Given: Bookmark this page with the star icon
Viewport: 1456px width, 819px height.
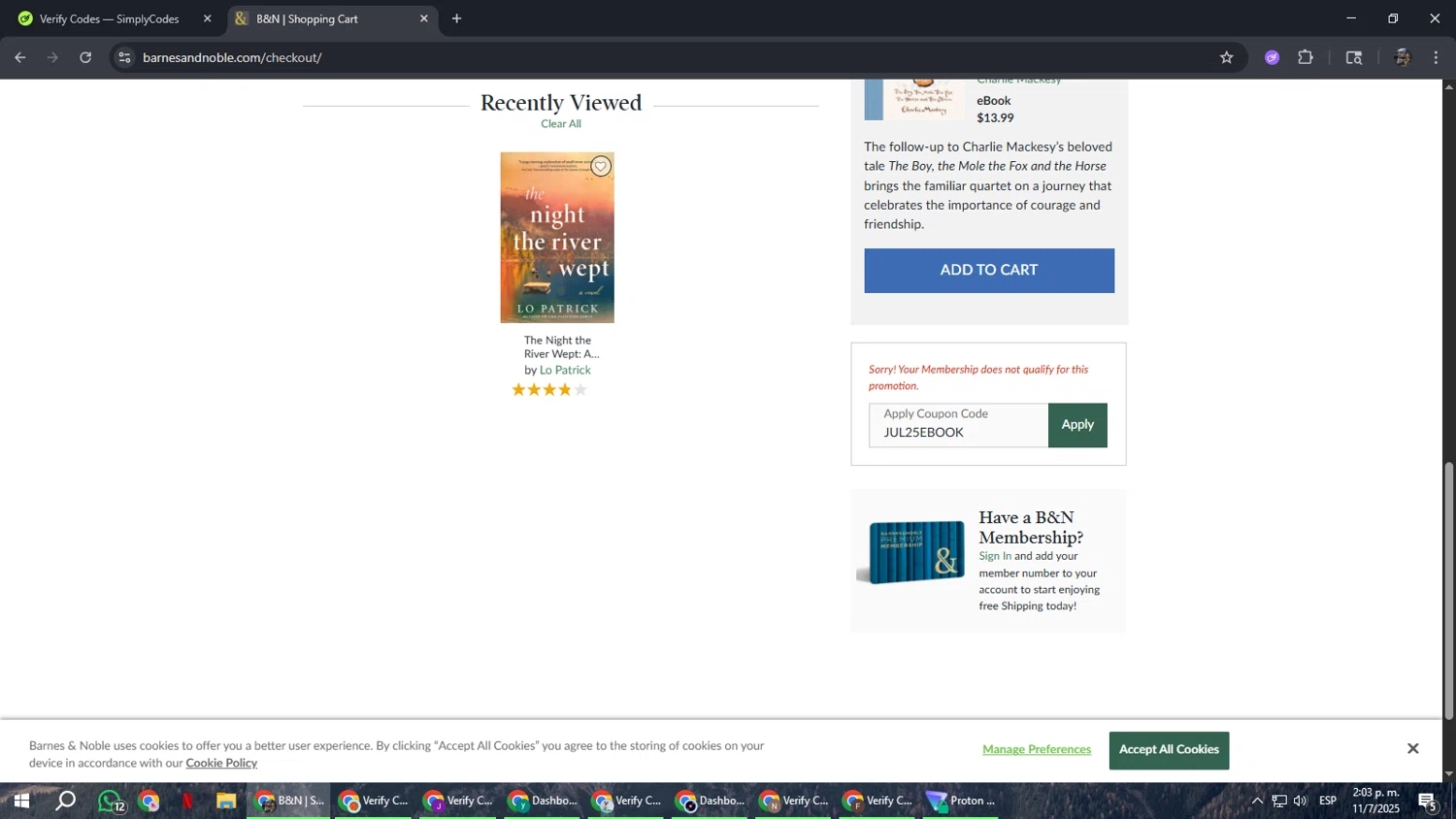Looking at the screenshot, I should pyautogui.click(x=1226, y=57).
